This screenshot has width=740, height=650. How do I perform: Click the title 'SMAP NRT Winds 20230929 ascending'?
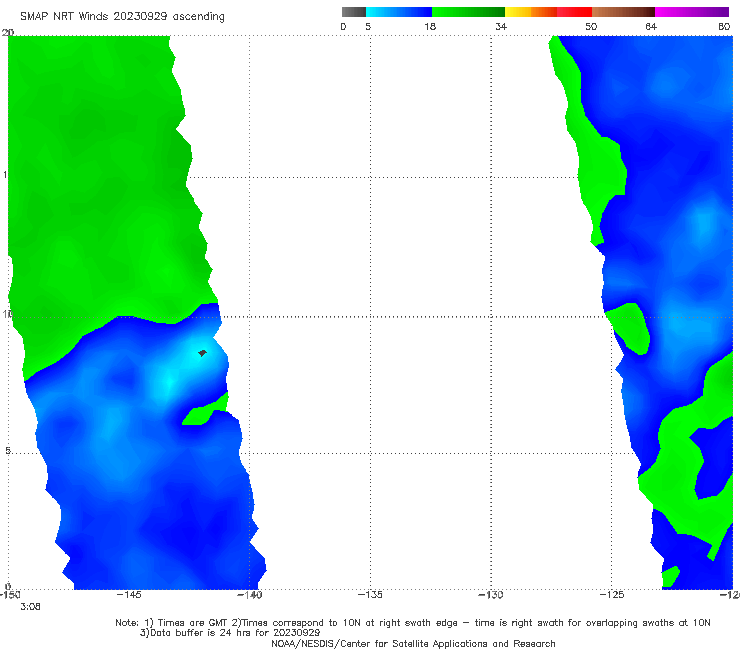pos(122,16)
